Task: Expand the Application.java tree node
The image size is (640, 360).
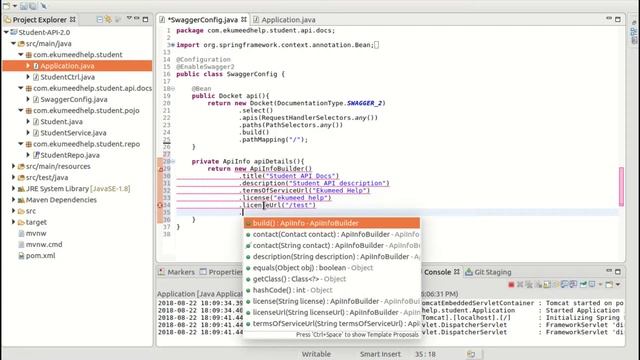Action: [x=28, y=66]
